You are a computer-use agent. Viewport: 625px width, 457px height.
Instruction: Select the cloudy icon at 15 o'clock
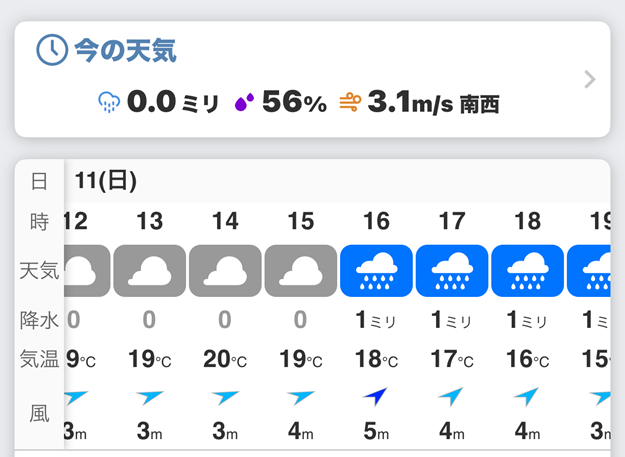click(301, 271)
